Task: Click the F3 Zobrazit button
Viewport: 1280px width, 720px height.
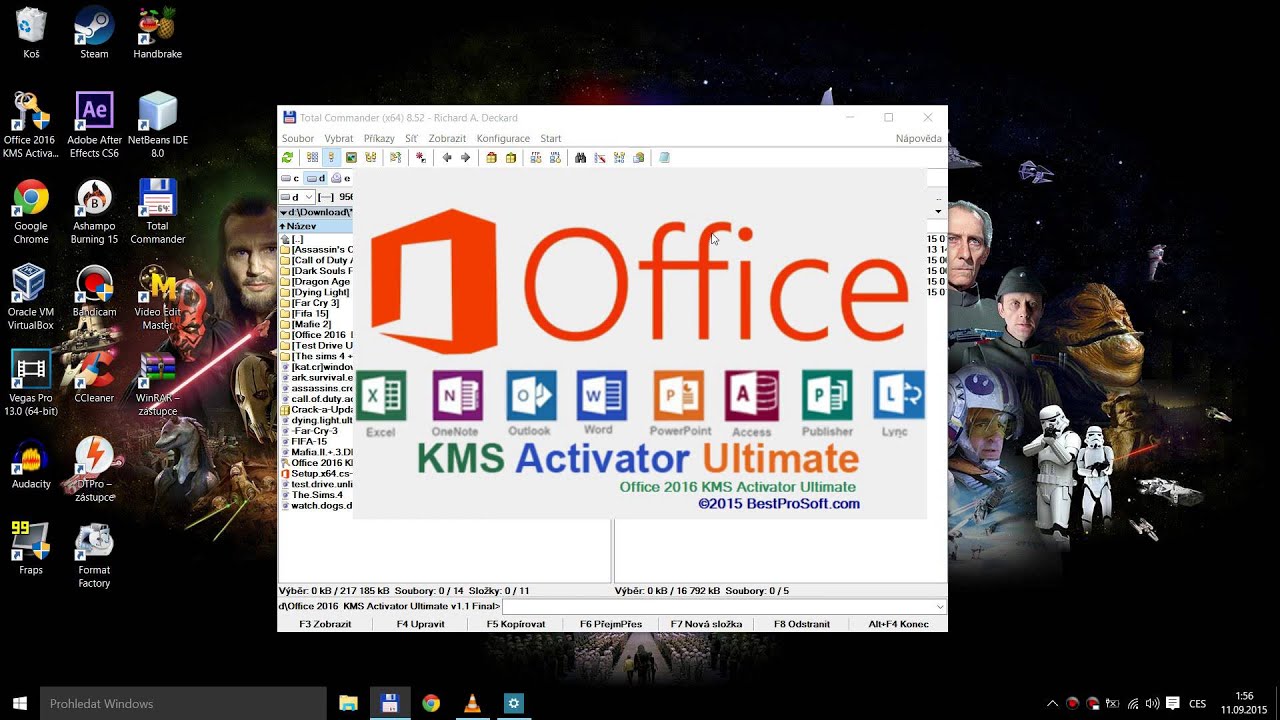Action: pyautogui.click(x=325, y=624)
